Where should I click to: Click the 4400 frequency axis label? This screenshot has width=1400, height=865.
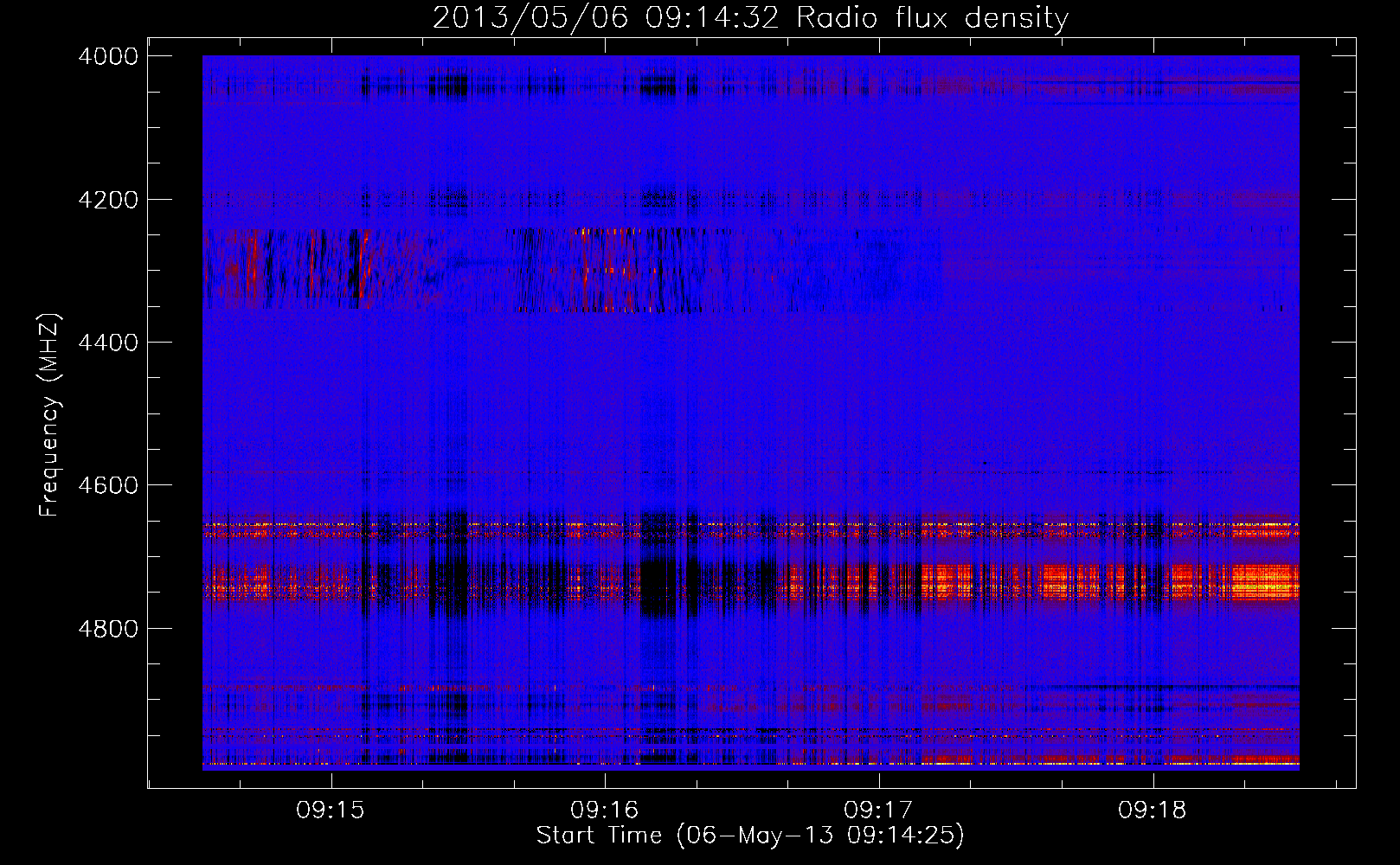(108, 343)
